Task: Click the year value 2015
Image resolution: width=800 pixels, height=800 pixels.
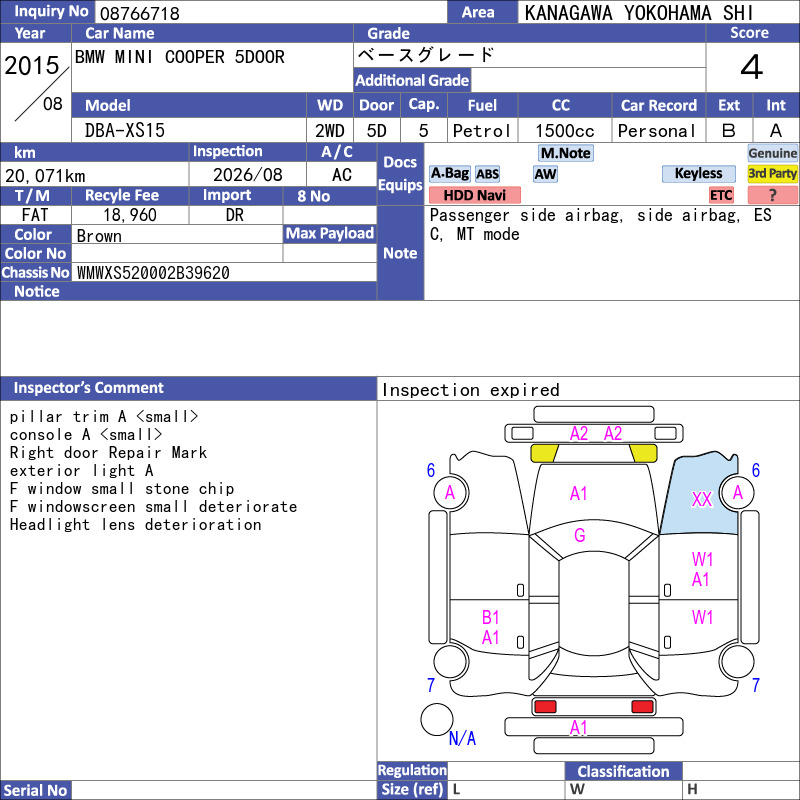Action: coord(32,66)
